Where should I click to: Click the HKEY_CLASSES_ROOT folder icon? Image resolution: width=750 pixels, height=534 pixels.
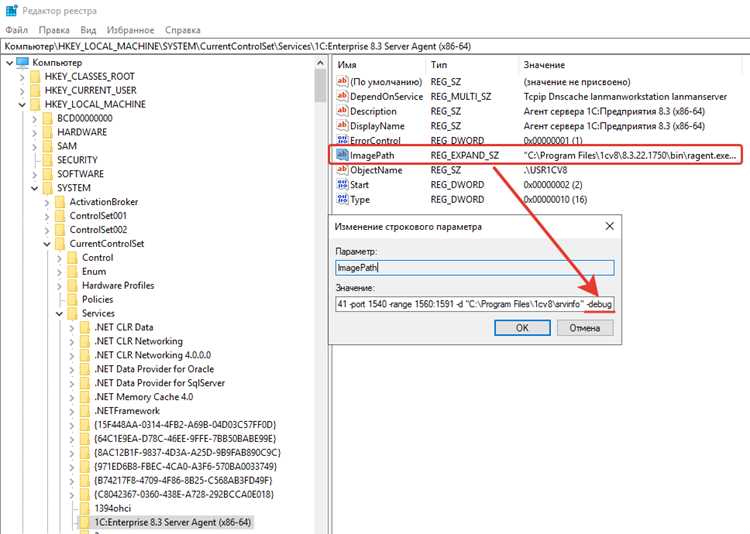[x=35, y=77]
